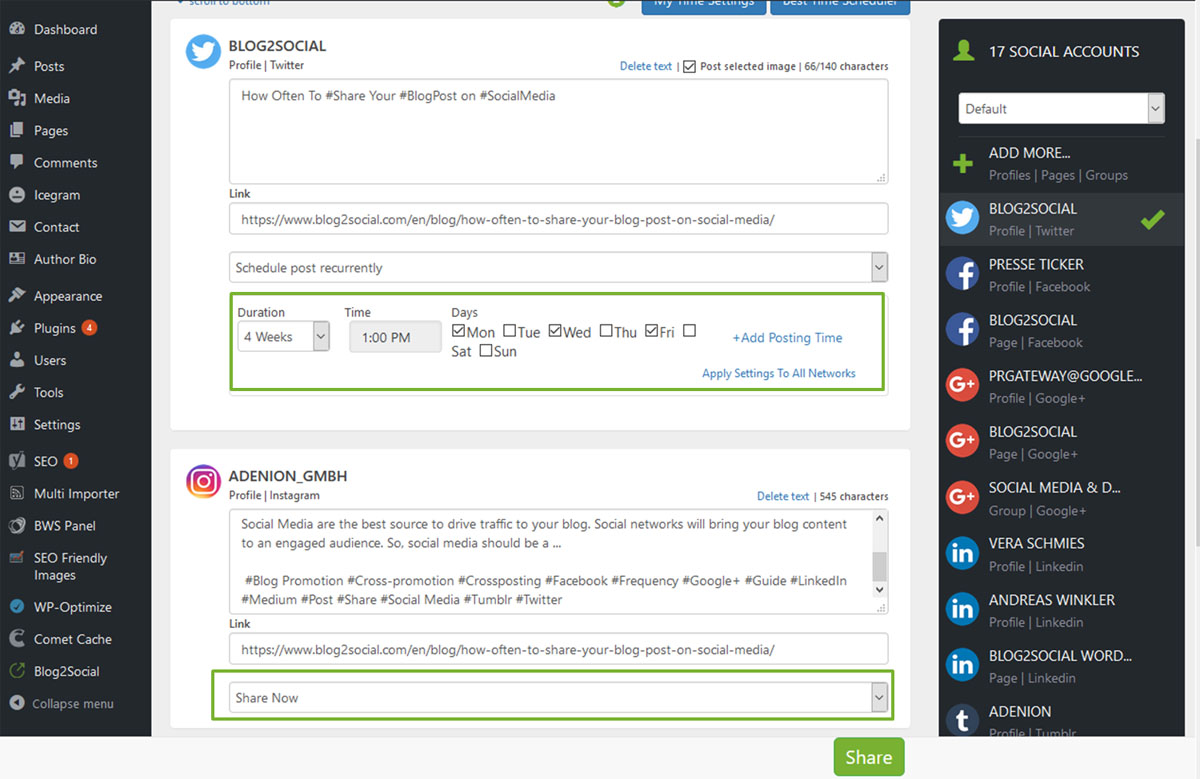1200x779 pixels.
Task: Click the Twitter post text area
Action: tap(558, 132)
